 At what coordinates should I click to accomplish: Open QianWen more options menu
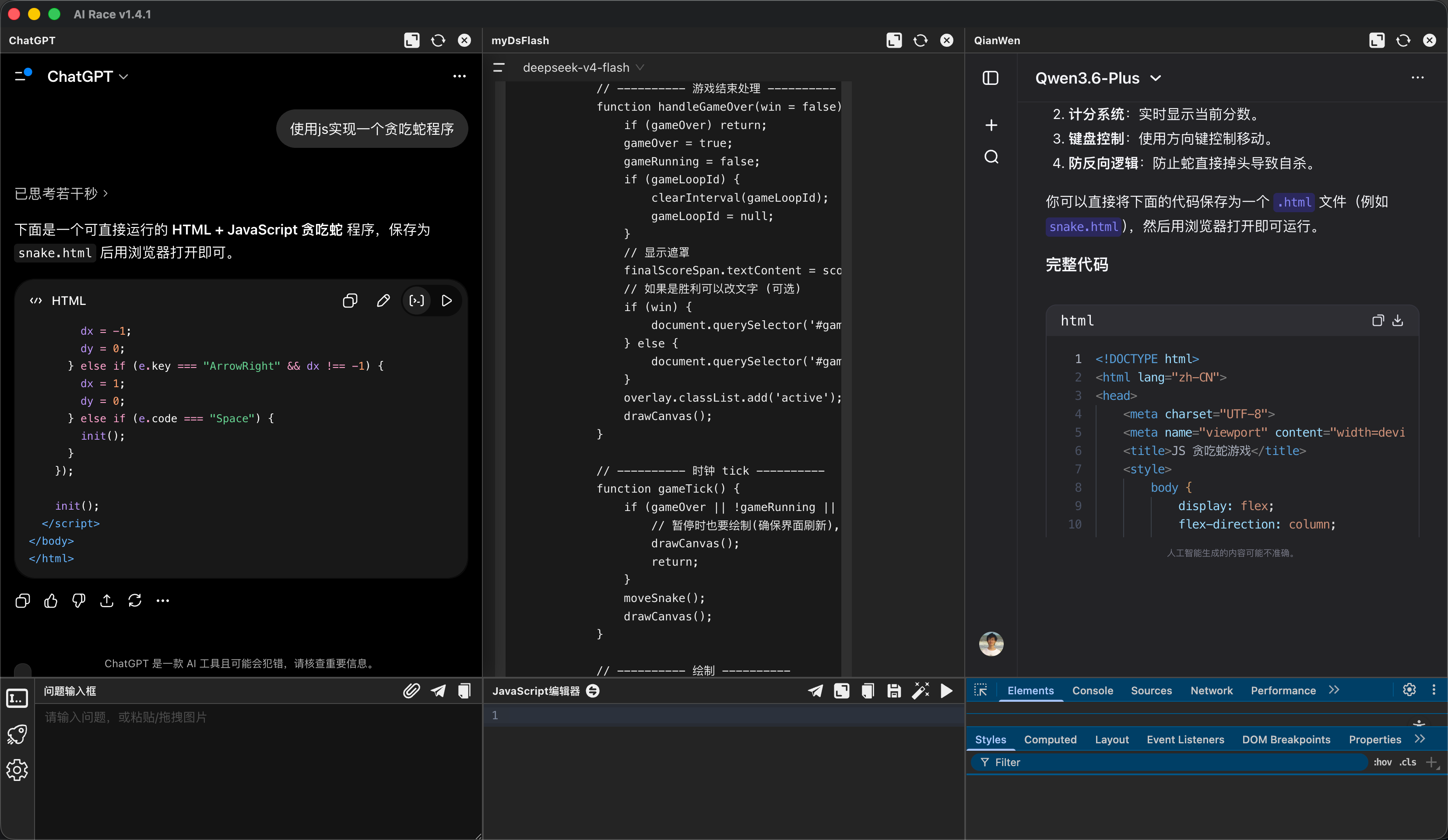tap(1417, 77)
